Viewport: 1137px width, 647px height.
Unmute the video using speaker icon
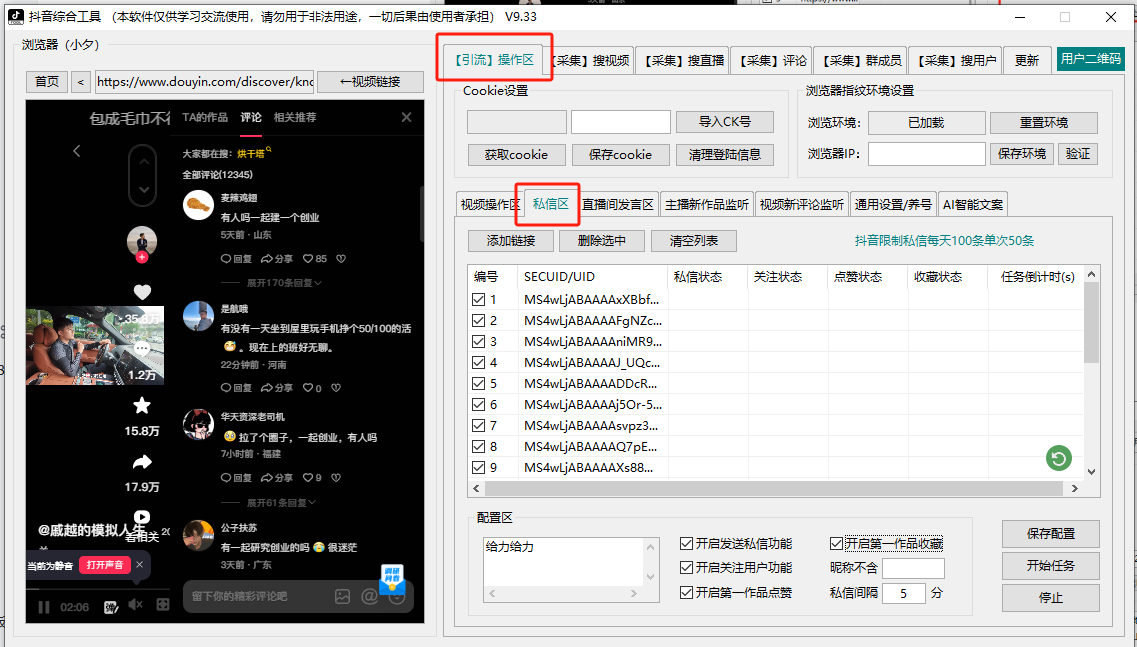(136, 605)
